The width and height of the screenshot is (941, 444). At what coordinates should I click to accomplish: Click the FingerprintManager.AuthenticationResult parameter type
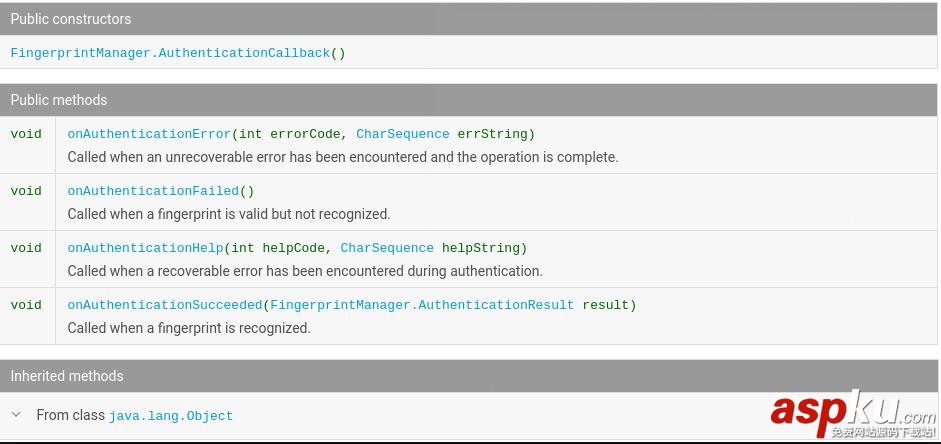[422, 305]
